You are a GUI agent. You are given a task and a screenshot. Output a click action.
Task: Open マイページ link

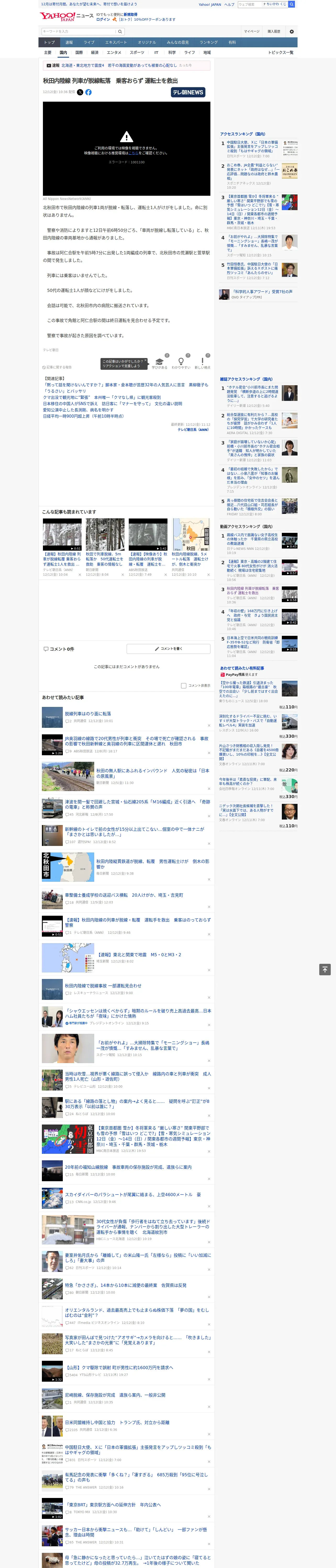[x=252, y=32]
